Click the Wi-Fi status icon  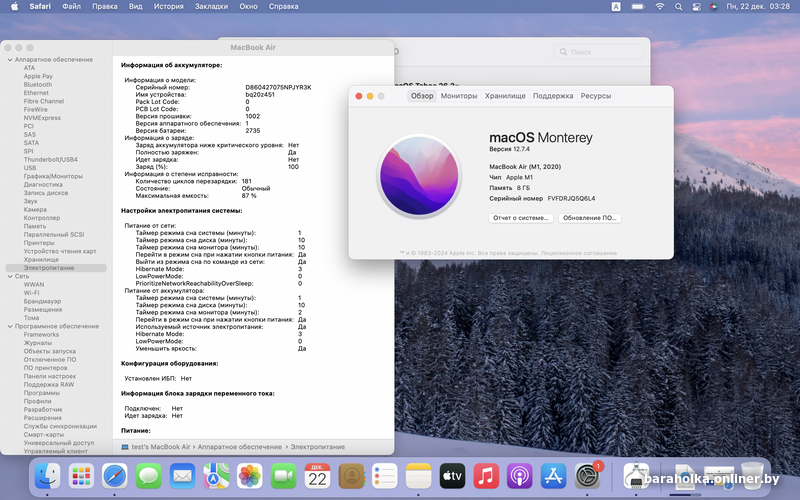tap(660, 6)
